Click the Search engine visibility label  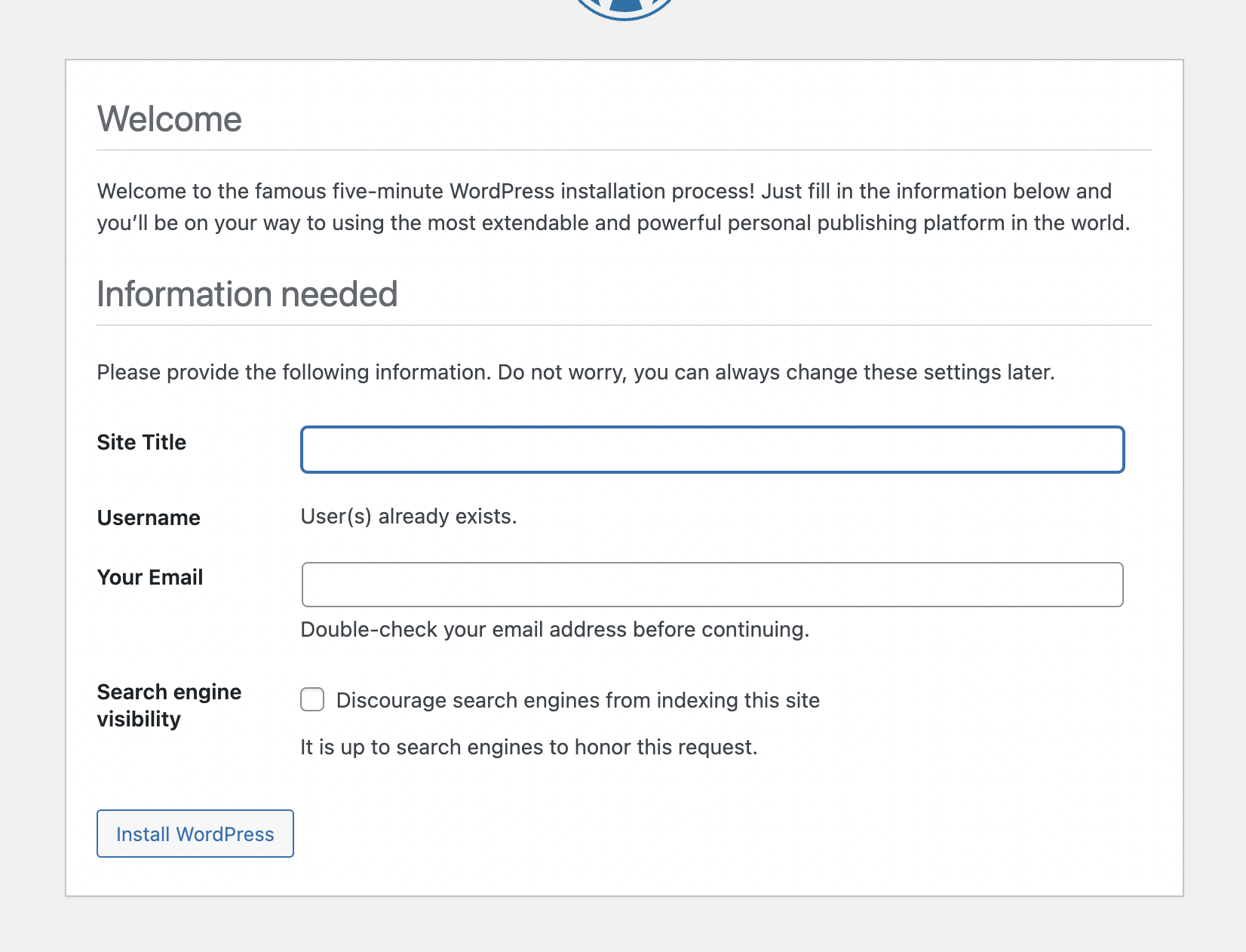point(170,705)
